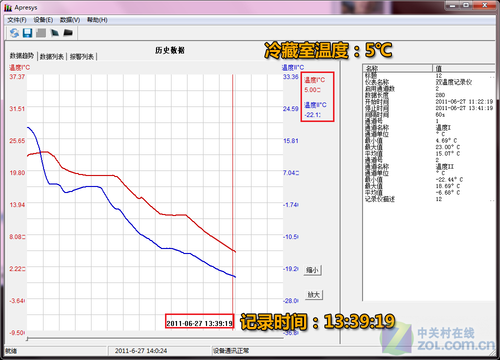Open the 设备(E) menu
This screenshot has width=500, height=360.
(43, 20)
